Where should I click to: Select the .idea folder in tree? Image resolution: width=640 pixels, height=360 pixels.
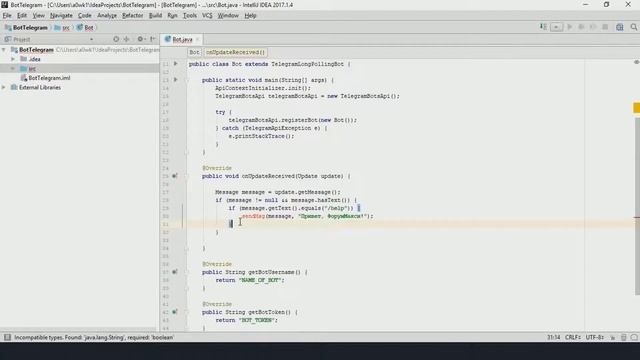tap(30, 59)
